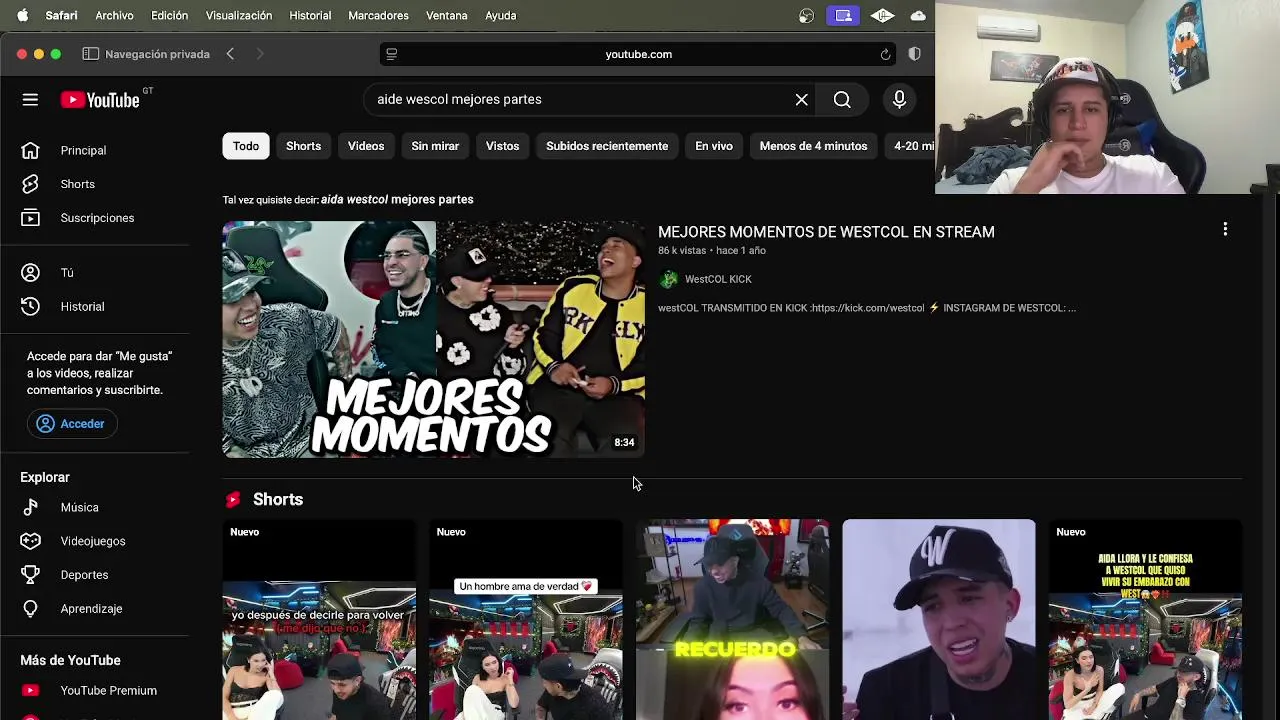Click the video description text 'westCOL TRANSMITIDO EN KICK'
Viewport: 1280px width, 720px height.
867,308
